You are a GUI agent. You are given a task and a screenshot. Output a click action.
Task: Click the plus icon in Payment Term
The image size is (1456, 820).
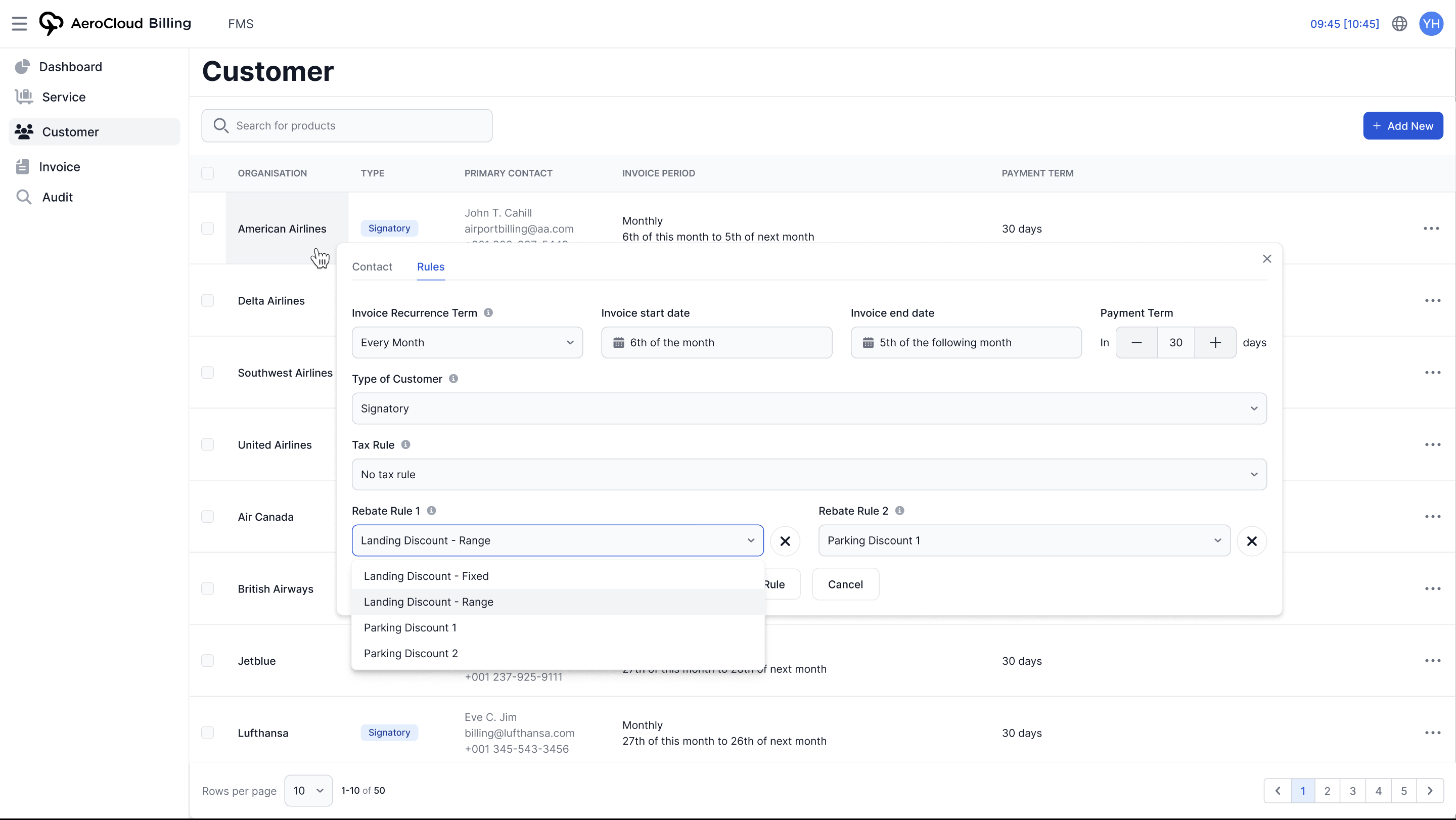pyautogui.click(x=1215, y=342)
